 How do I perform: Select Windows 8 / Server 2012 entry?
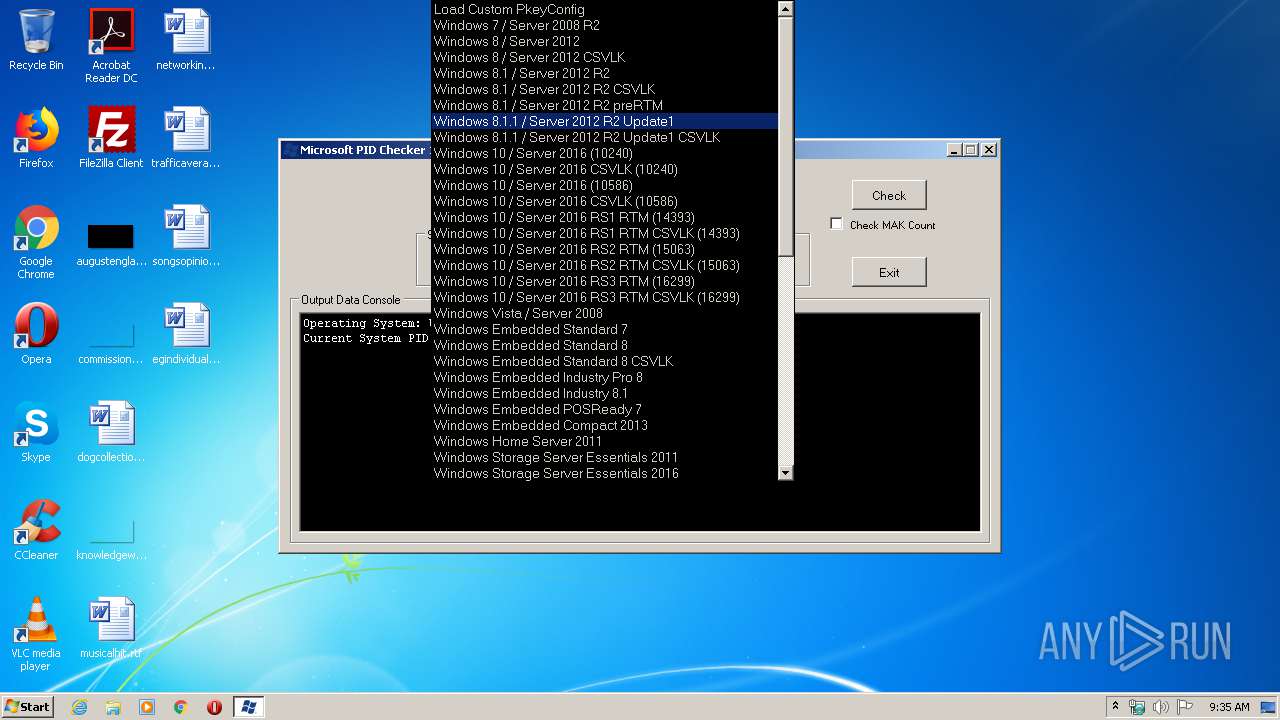[604, 41]
